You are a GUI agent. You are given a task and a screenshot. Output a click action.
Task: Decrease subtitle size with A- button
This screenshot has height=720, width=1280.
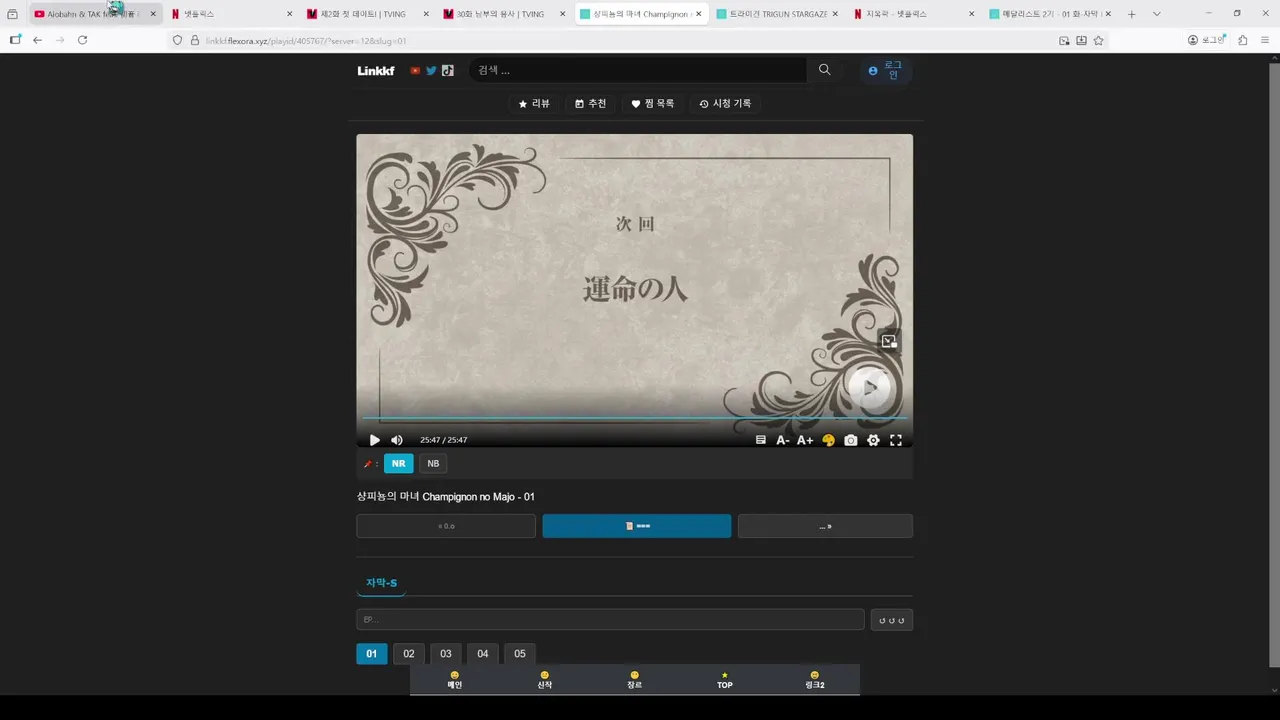coord(783,440)
